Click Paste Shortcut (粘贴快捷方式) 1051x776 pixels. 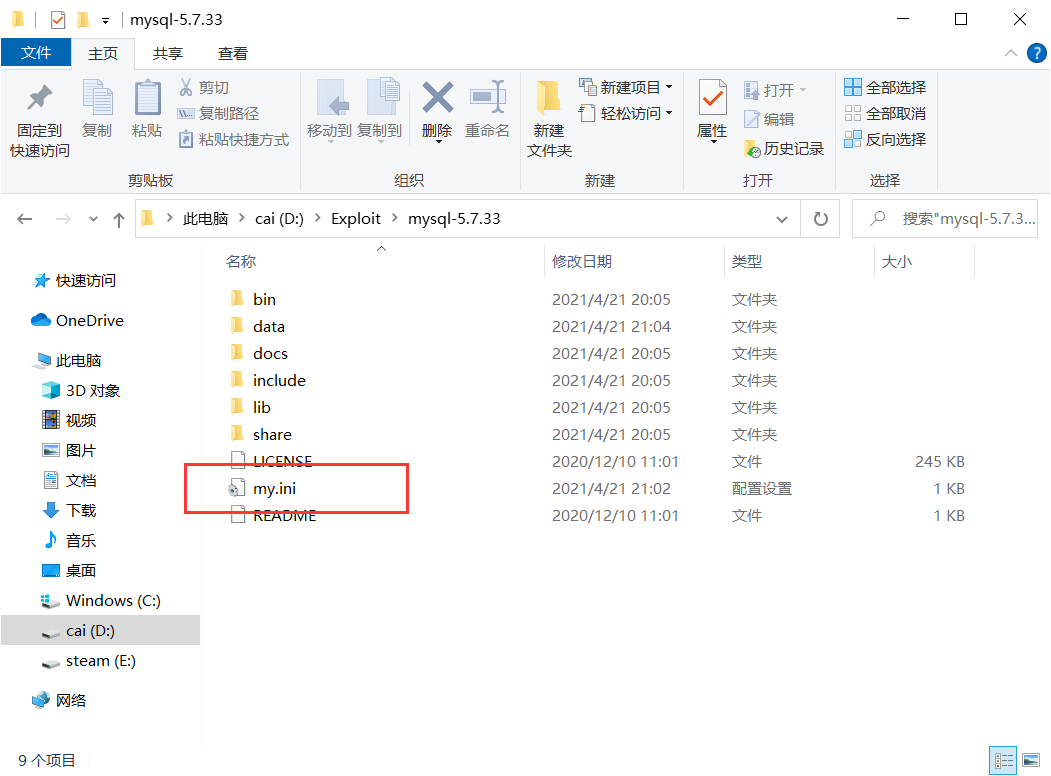(x=233, y=139)
